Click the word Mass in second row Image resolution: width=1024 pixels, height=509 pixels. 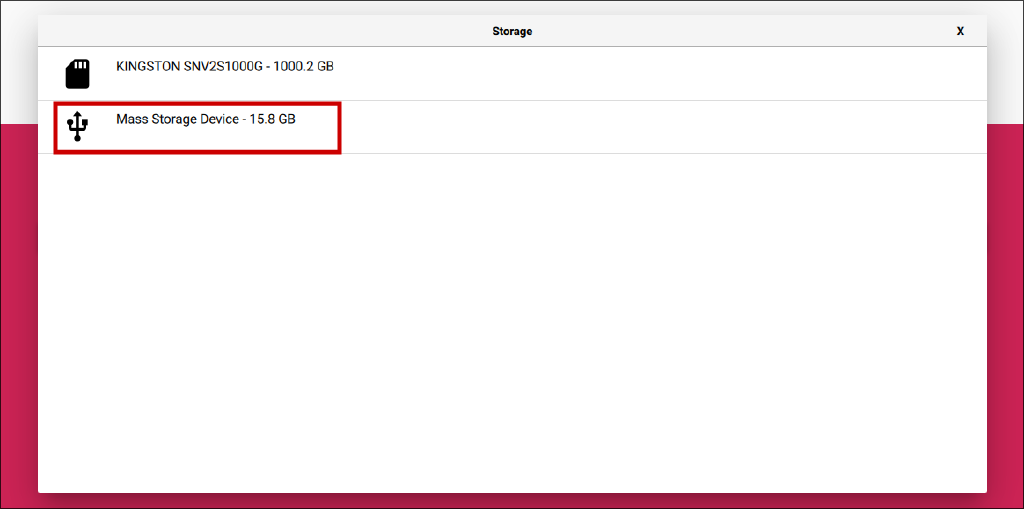[x=131, y=119]
